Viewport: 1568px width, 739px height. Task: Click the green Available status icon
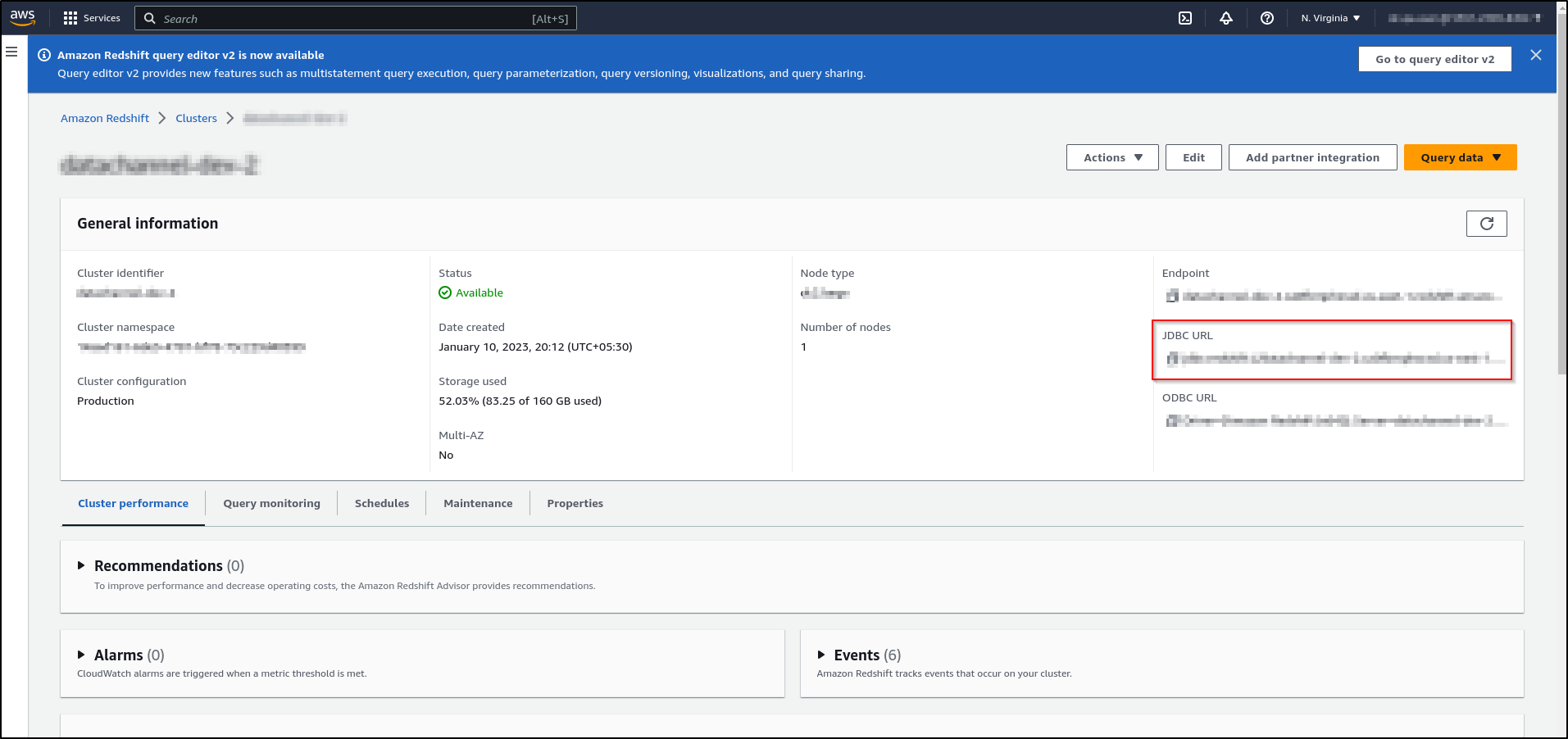click(x=445, y=292)
